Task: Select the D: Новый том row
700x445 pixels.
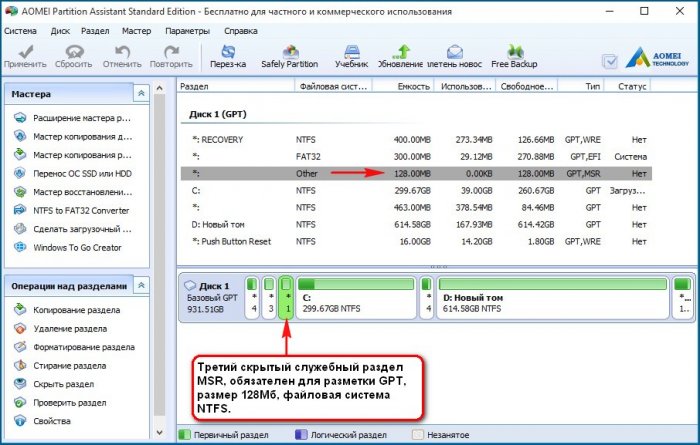Action: click(x=416, y=225)
